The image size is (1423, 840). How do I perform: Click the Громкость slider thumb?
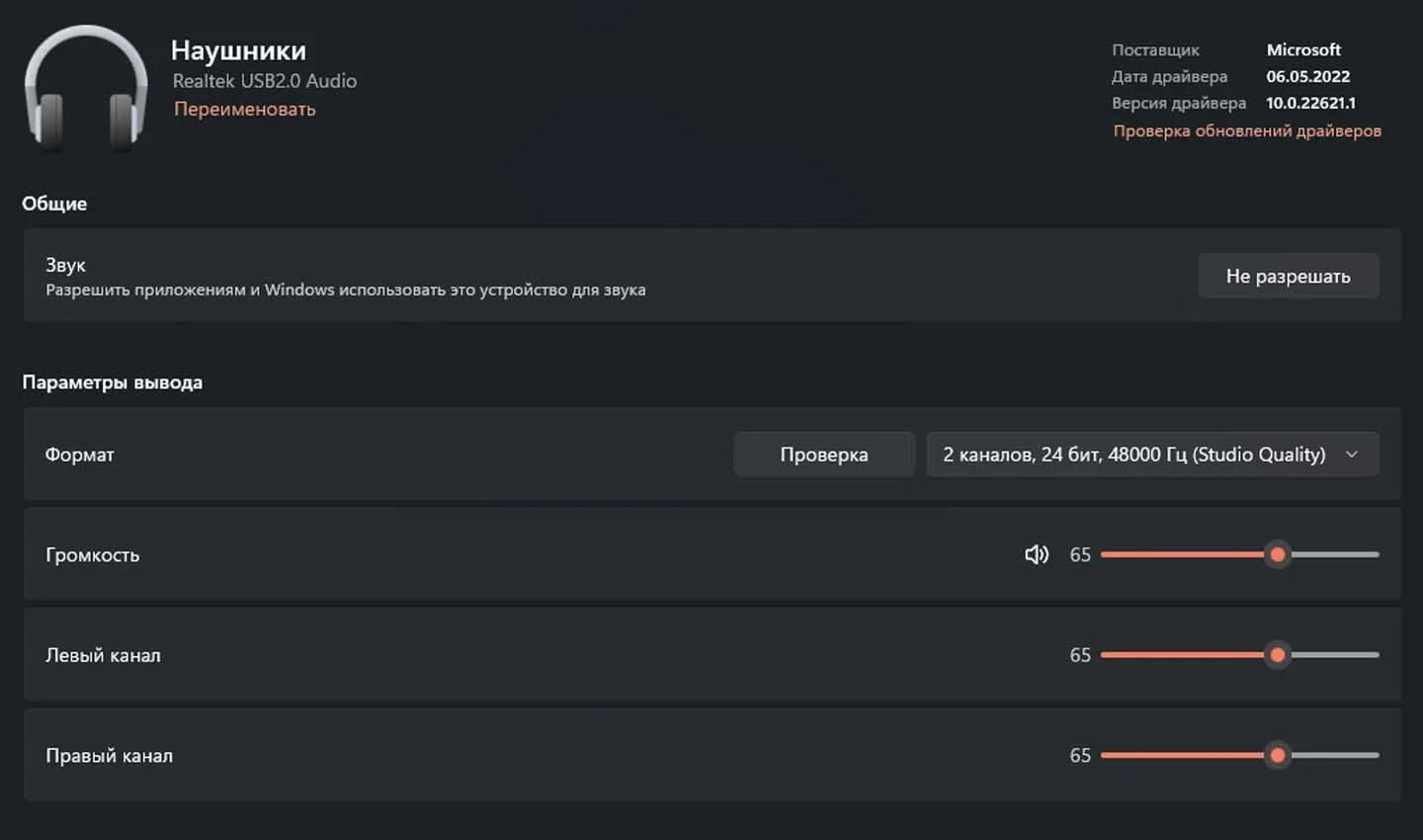pyautogui.click(x=1278, y=554)
